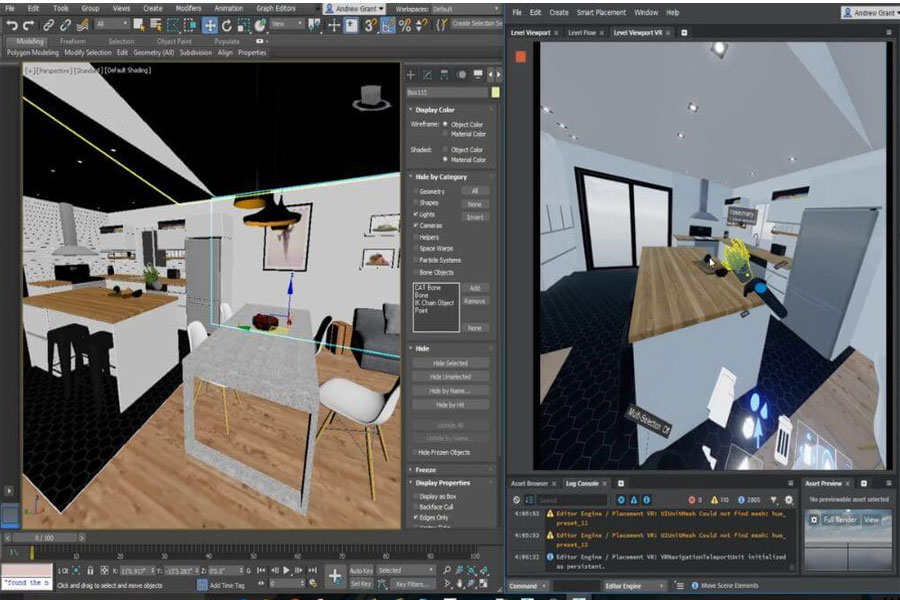Image resolution: width=900 pixels, height=600 pixels.
Task: Uncheck the Cameras hide category checkbox
Action: click(x=416, y=226)
